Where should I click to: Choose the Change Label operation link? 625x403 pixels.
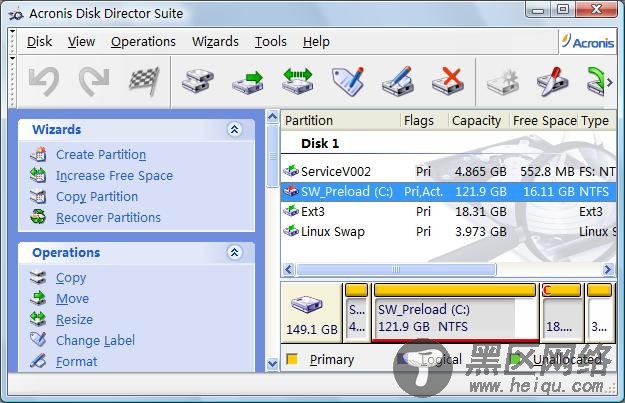click(95, 340)
